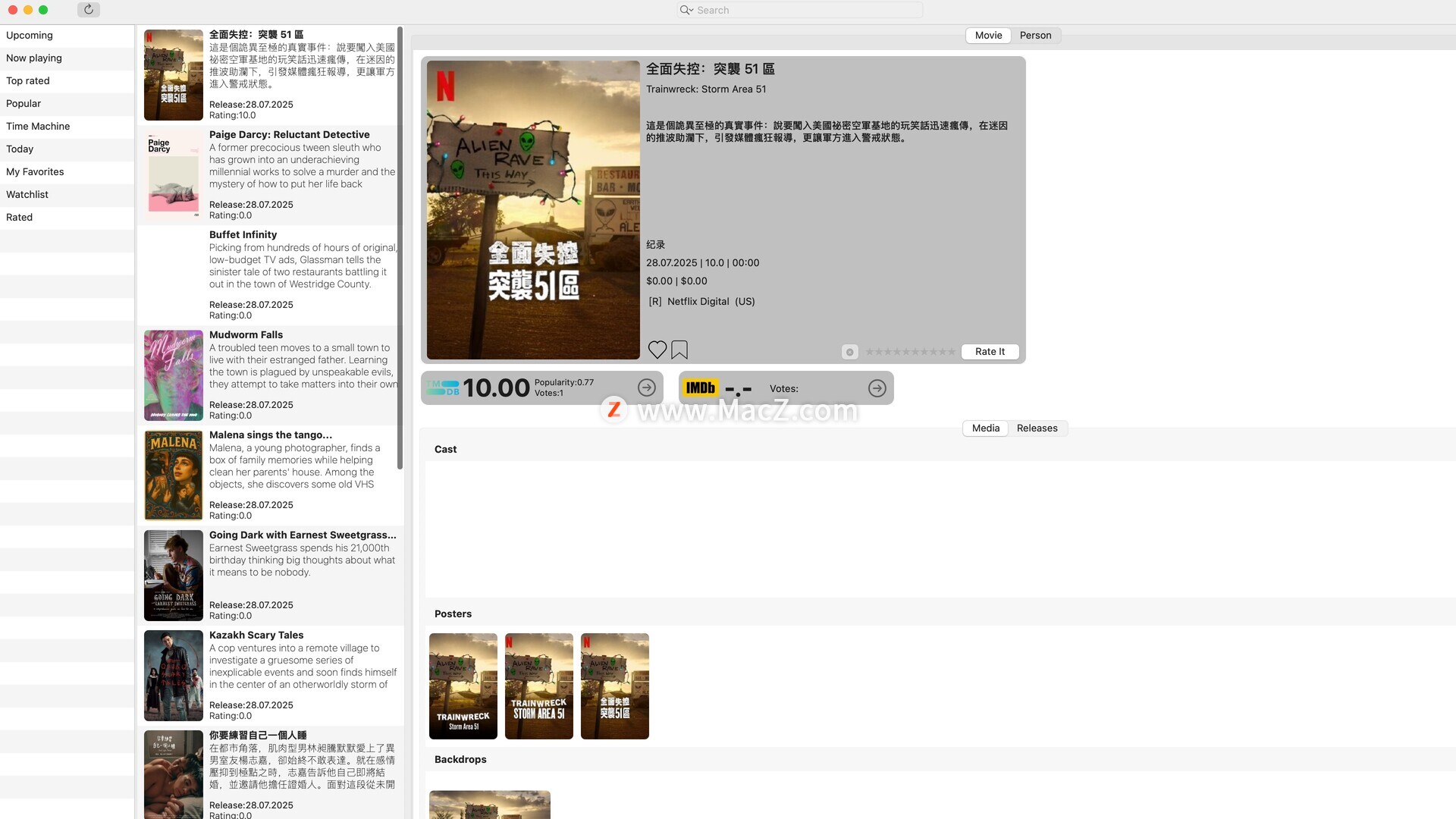Open IMDb page arrow icon
Screen dimensions: 1456x819
coord(877,388)
